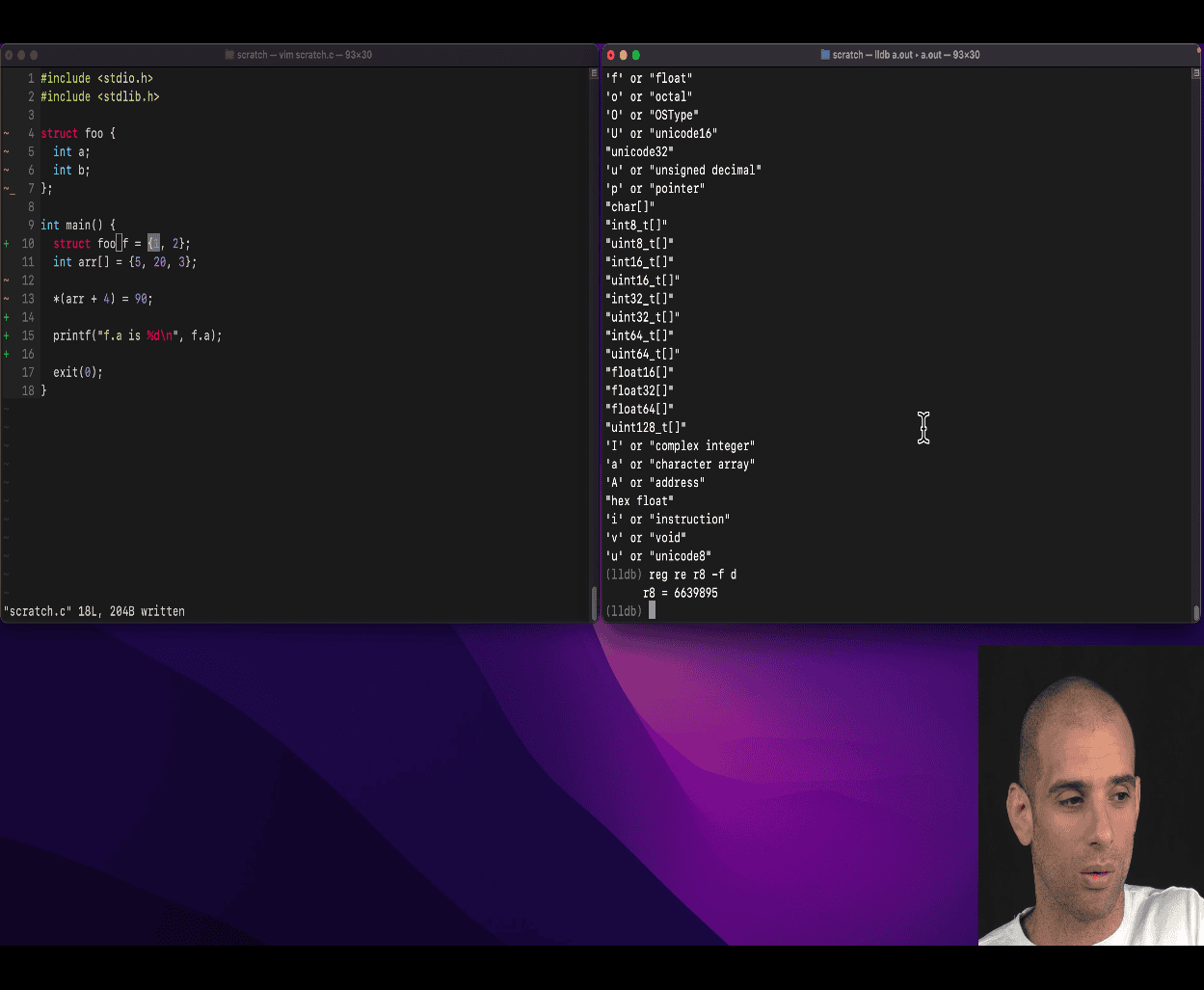The image size is (1204, 990).
Task: Click the lldb terminal scrollbar thumb
Action: pos(1196,612)
